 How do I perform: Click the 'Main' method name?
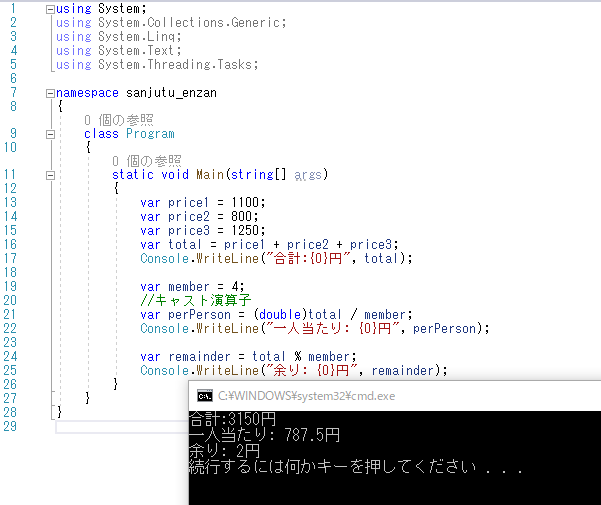210,175
